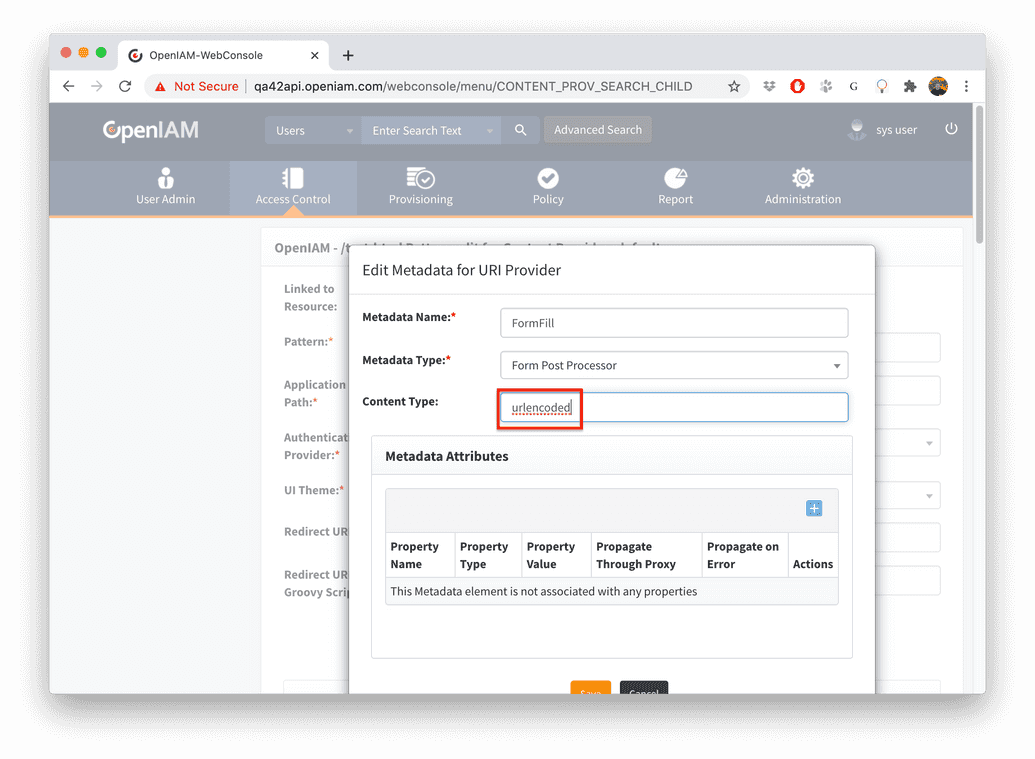Click the blue plus icon to add attribute
This screenshot has height=759, width=1035.
[814, 509]
